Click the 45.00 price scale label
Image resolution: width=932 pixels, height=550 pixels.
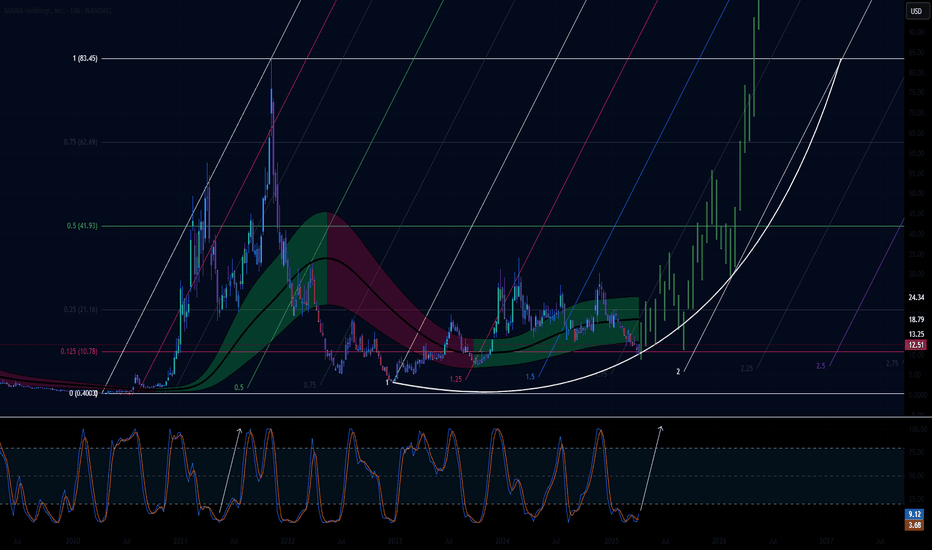pyautogui.click(x=916, y=214)
